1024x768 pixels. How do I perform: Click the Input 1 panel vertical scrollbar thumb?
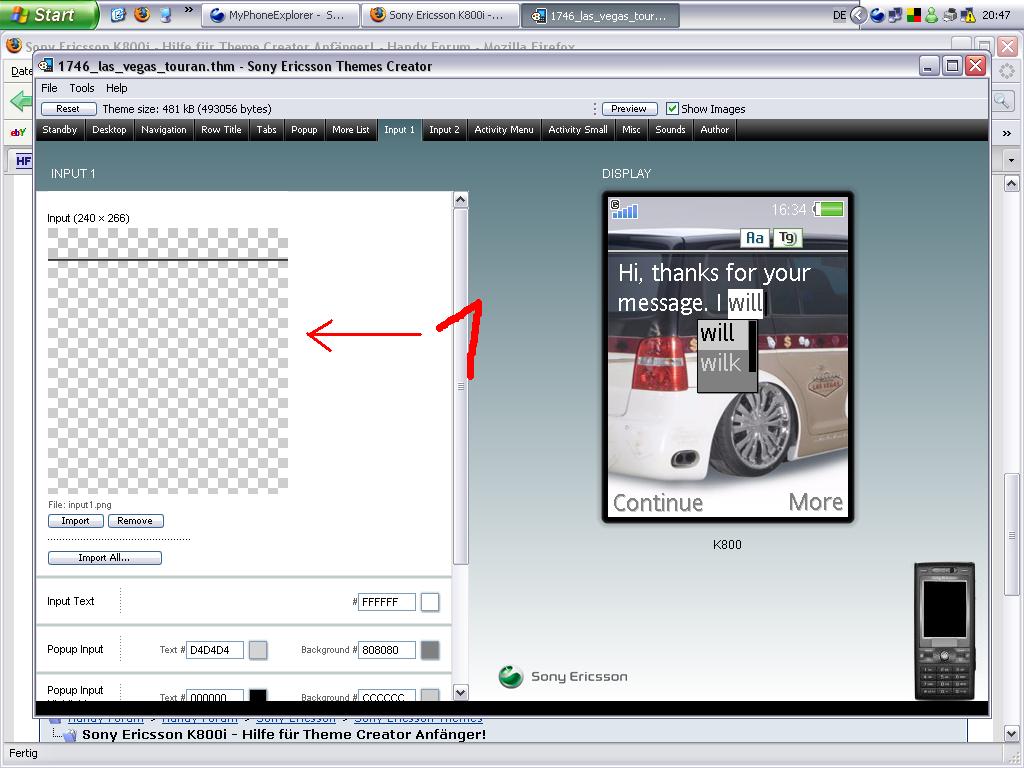[460, 387]
